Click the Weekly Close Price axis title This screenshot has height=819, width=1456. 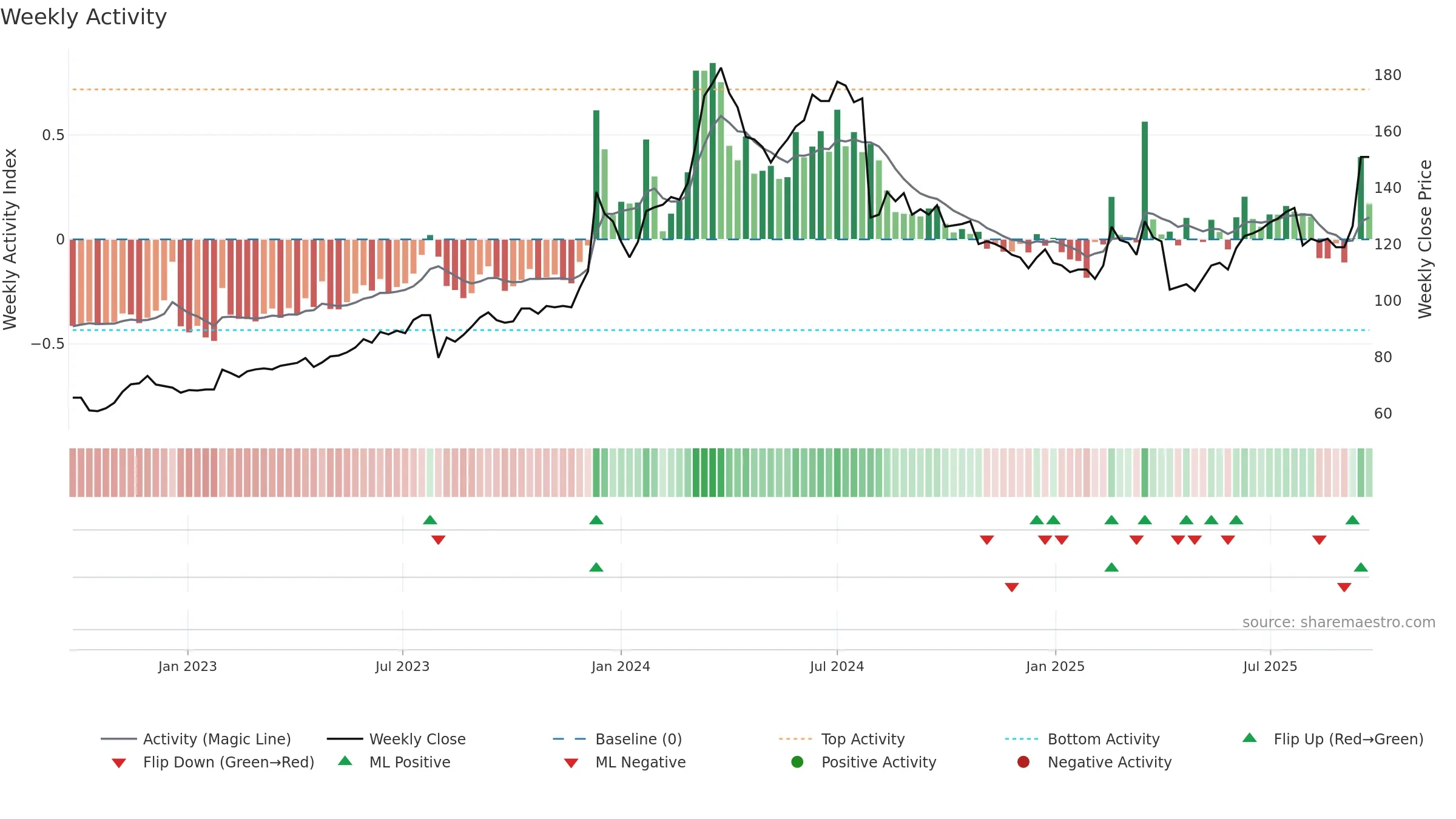[x=1425, y=239]
